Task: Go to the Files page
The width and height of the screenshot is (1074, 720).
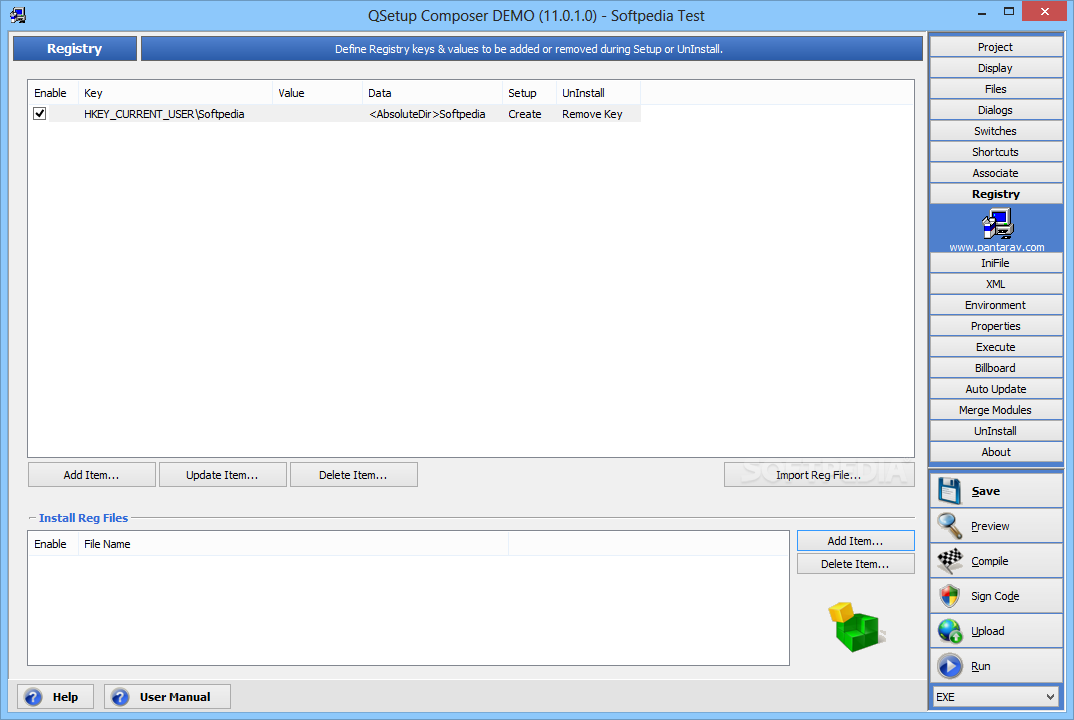Action: (x=996, y=89)
